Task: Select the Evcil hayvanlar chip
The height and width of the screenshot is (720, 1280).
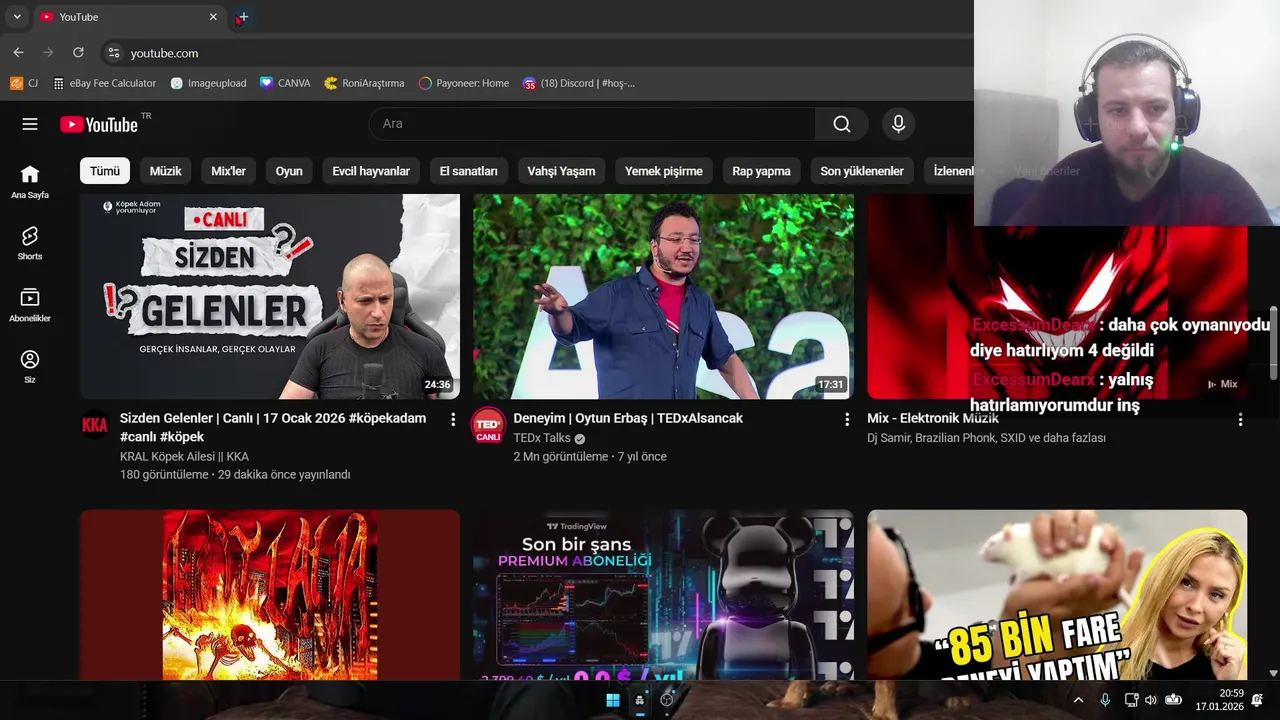Action: 371,171
